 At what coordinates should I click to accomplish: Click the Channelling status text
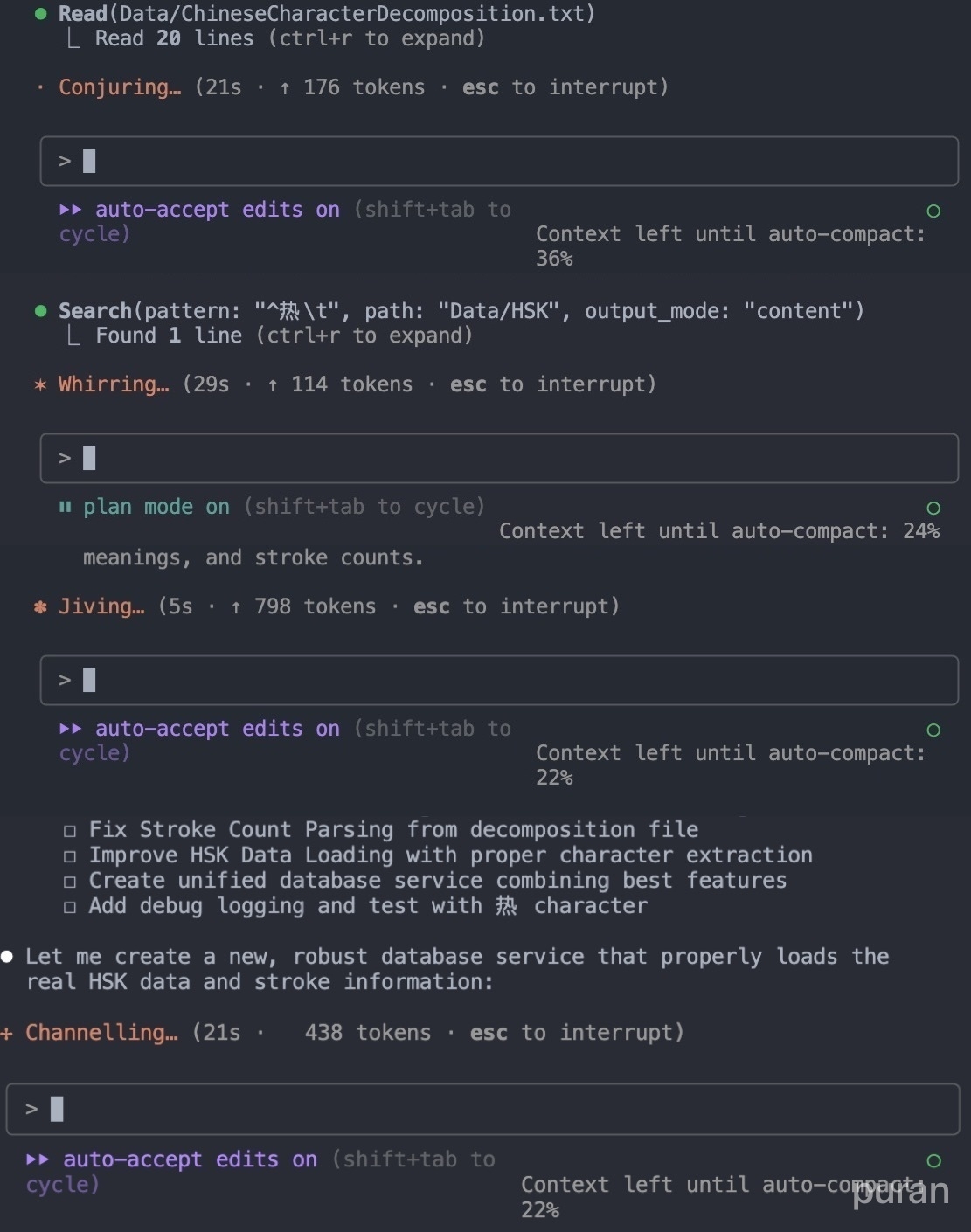click(x=101, y=1033)
